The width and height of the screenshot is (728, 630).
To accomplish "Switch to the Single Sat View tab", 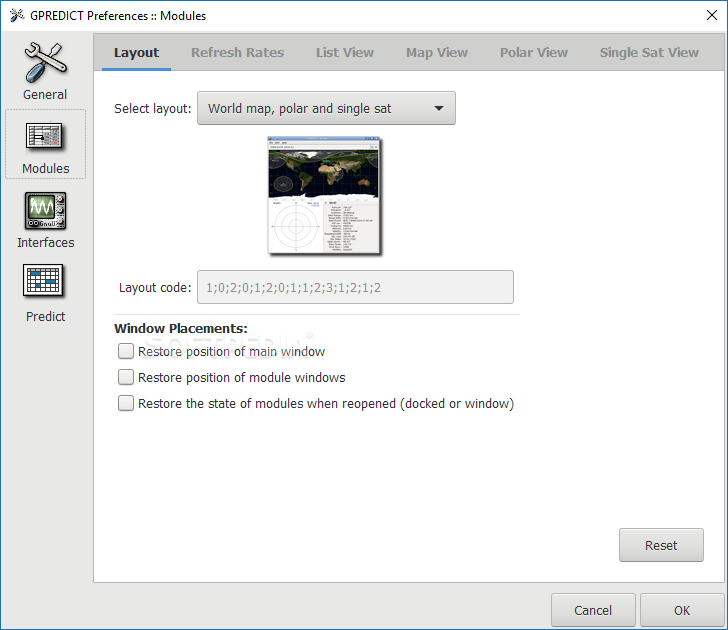I will [x=649, y=52].
